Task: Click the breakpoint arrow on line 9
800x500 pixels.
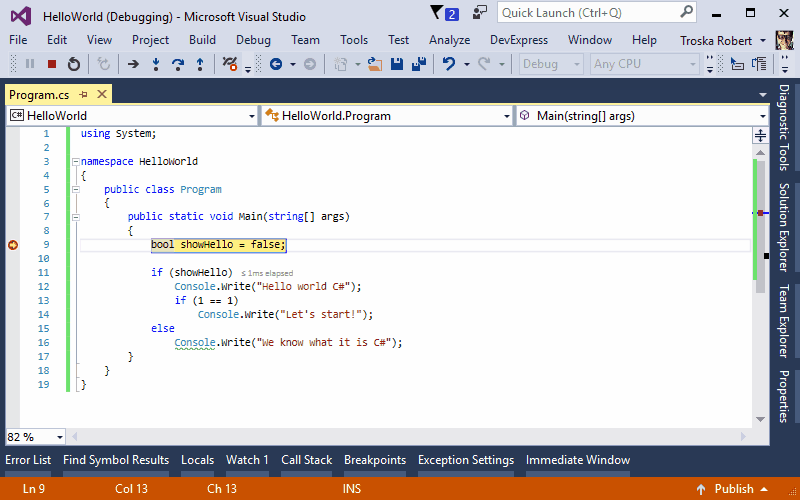Action: 13,245
